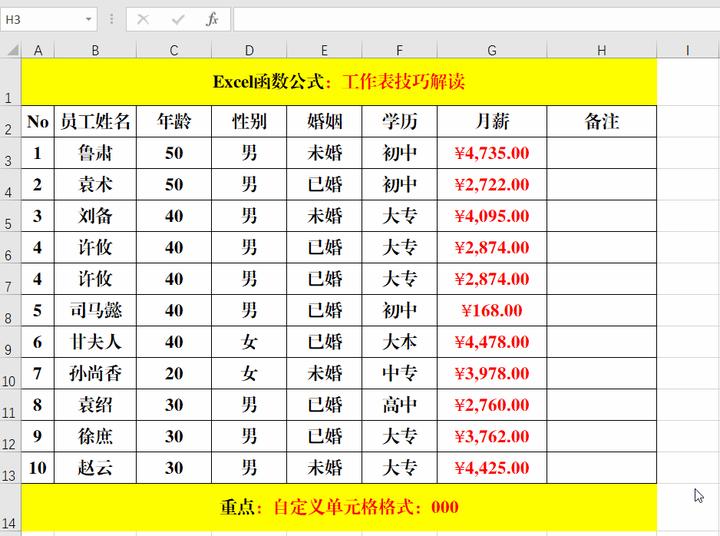Click the Cancel X icon in formula bar
The height and width of the screenshot is (536, 720).
[143, 19]
